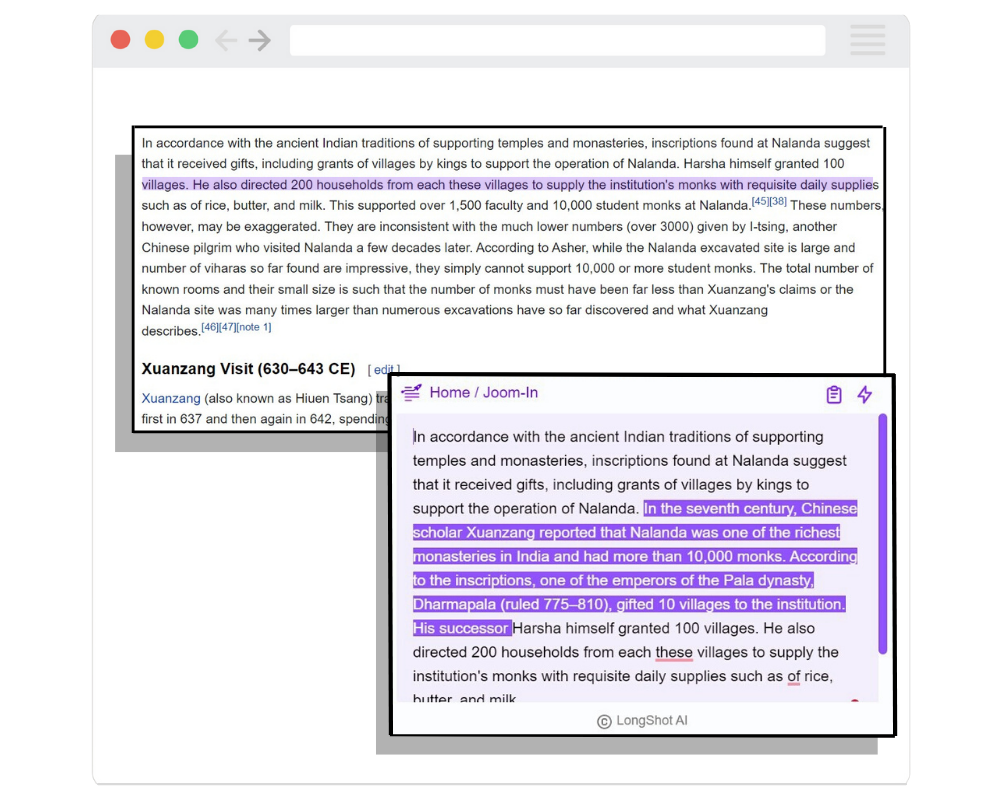Click the LongShot logo icon beside Home
The image size is (1000, 800).
pos(411,392)
